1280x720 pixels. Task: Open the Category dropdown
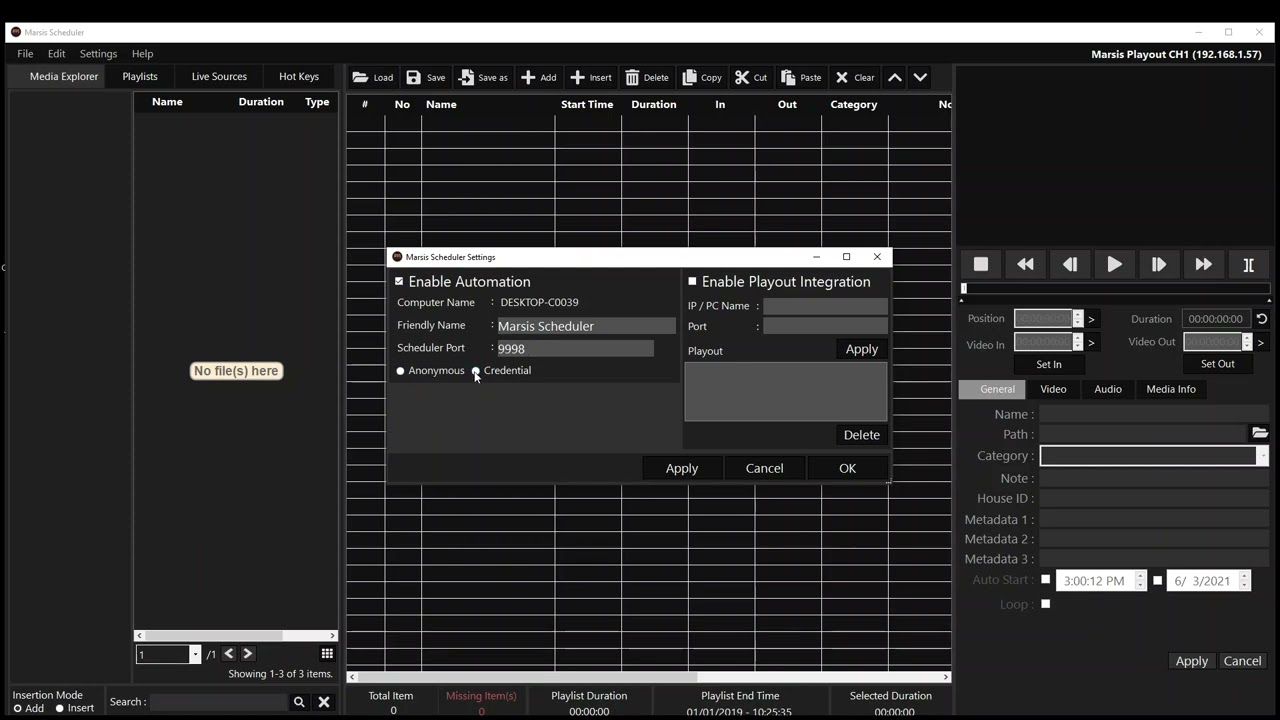tap(1262, 456)
